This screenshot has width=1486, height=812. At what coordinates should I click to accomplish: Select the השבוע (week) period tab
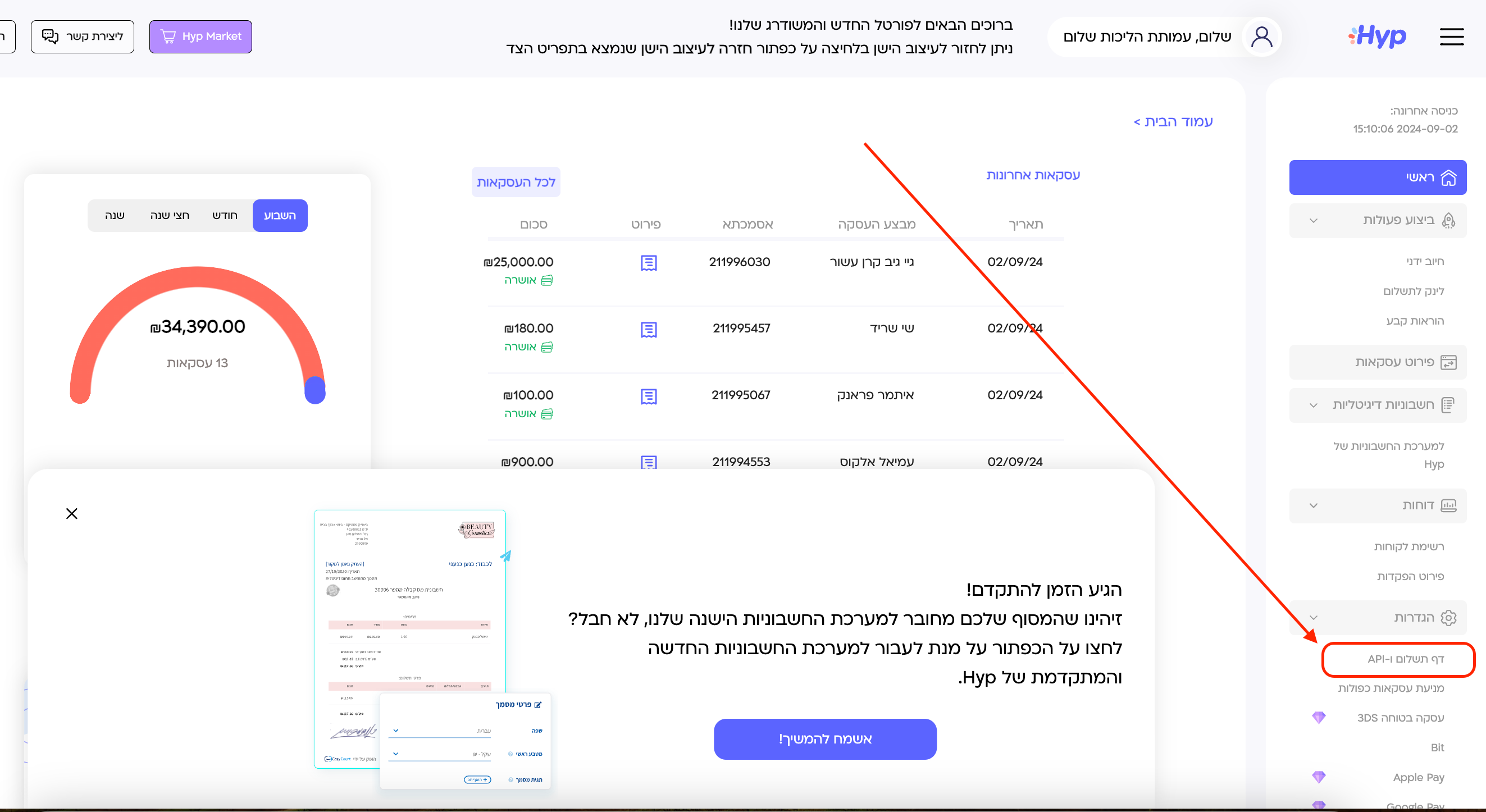point(280,216)
